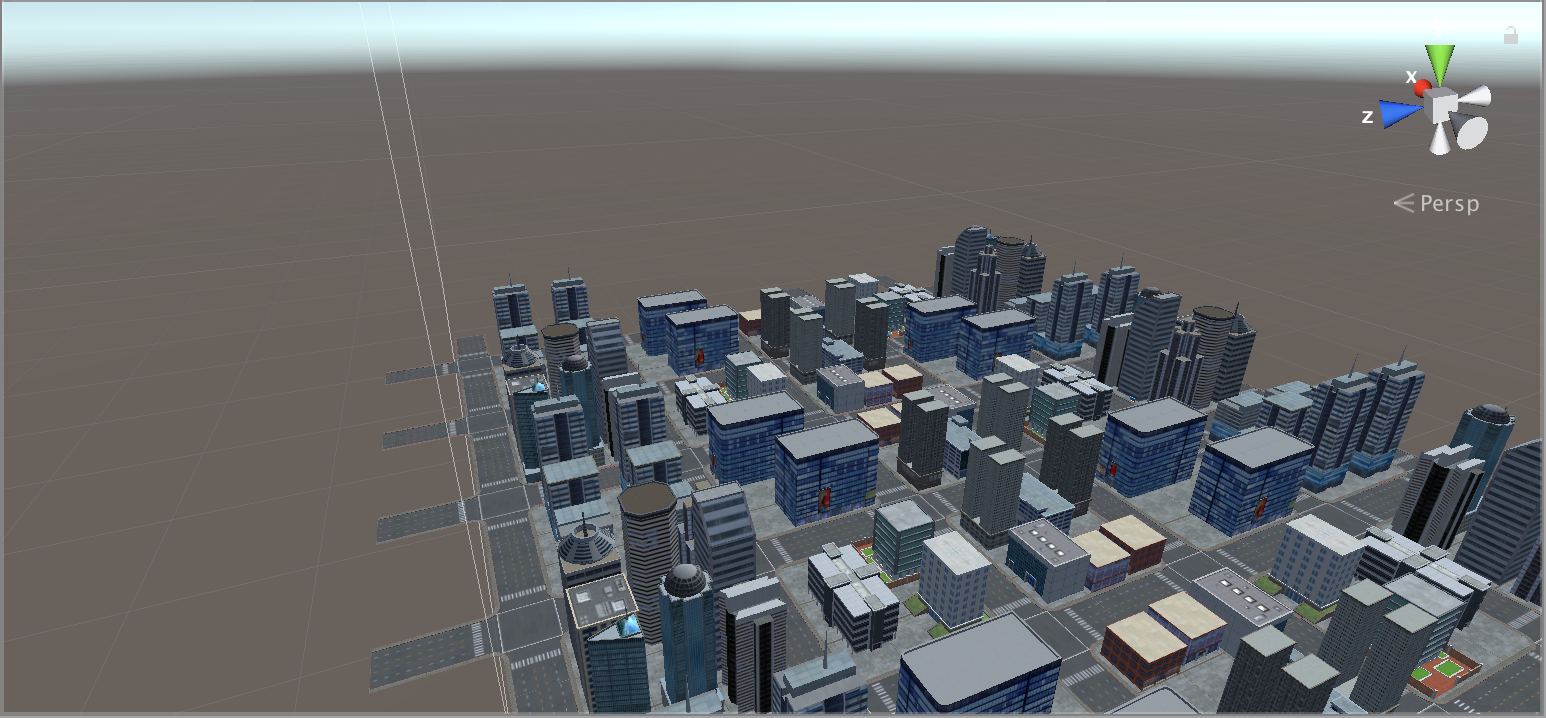Screen dimensions: 1546x718
Task: Click the gray bottom cone below gizmo cube
Action: pos(1440,138)
